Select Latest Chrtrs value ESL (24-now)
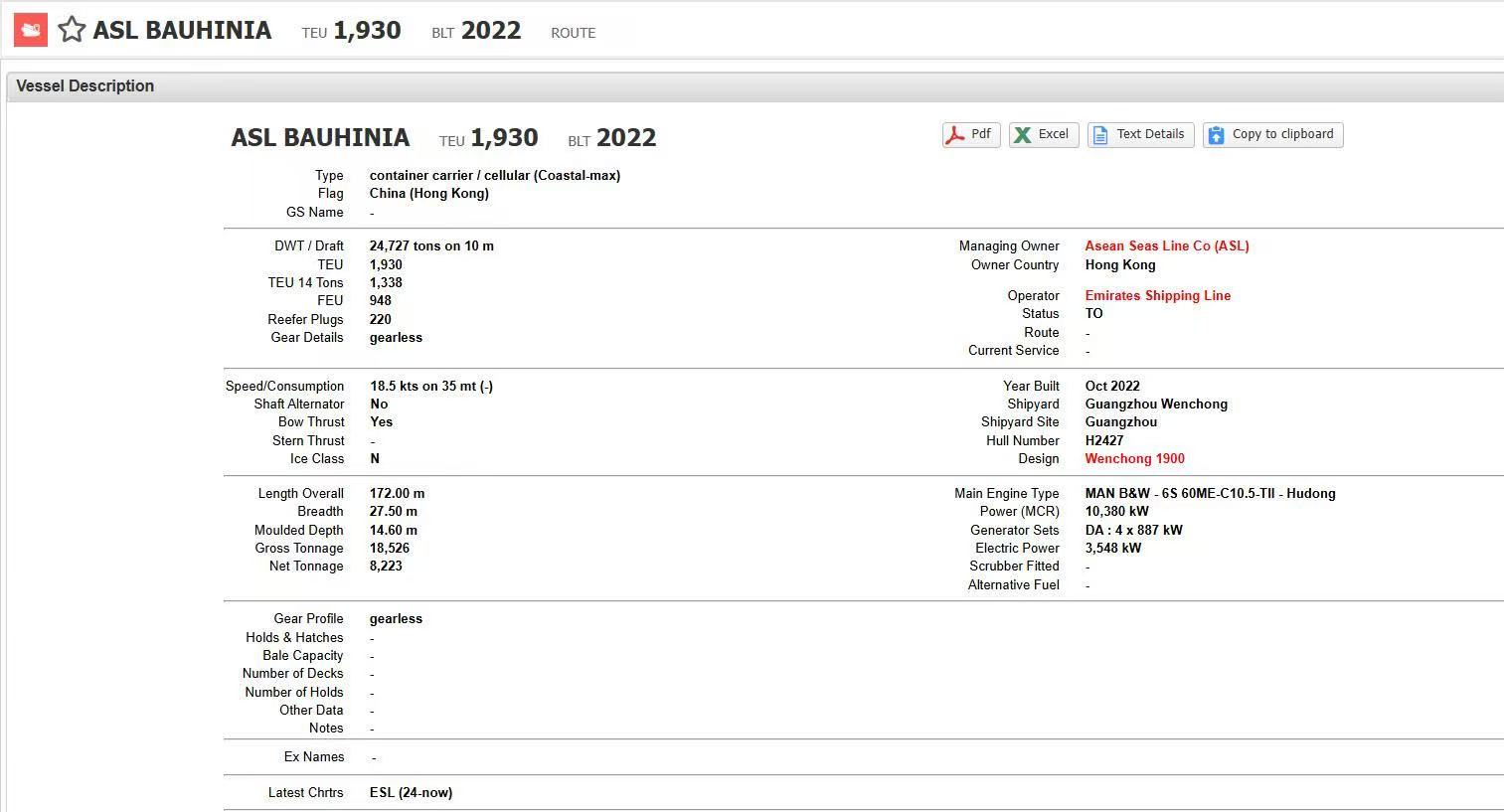Viewport: 1504px width, 812px height. (x=411, y=793)
